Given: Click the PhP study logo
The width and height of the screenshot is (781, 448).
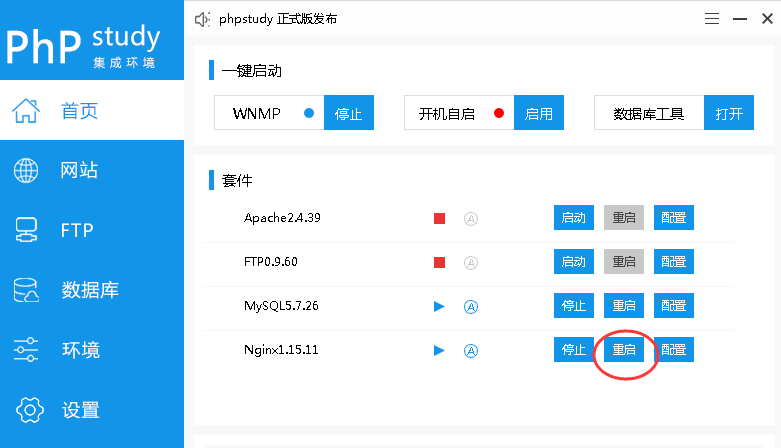Looking at the screenshot, I should point(83,45).
